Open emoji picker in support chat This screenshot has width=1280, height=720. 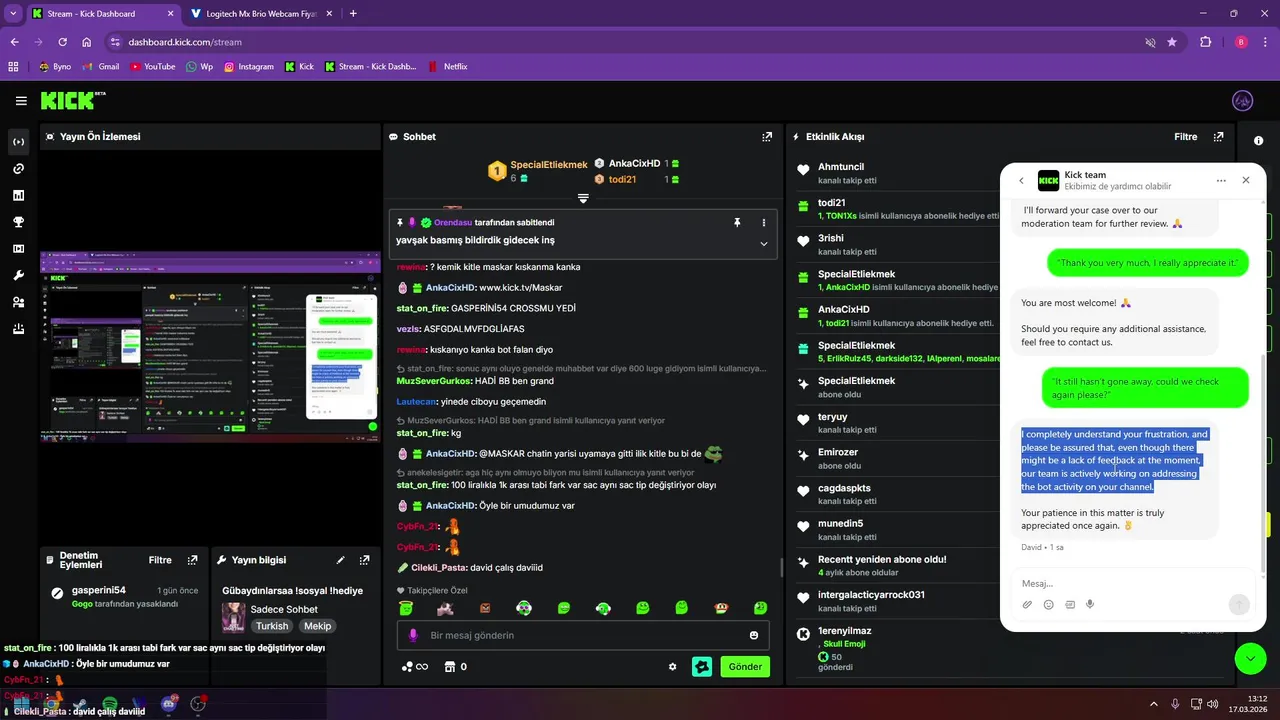[x=1048, y=605]
